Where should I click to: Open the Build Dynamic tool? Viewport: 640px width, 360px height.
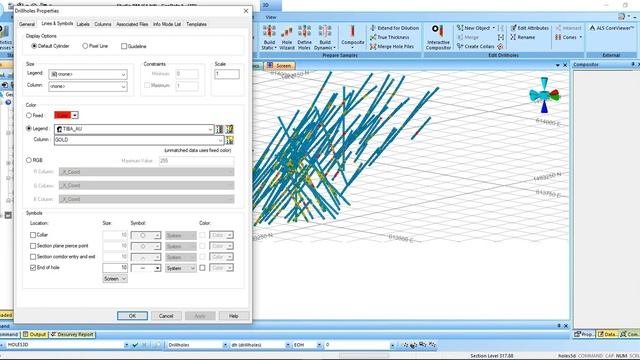point(325,38)
